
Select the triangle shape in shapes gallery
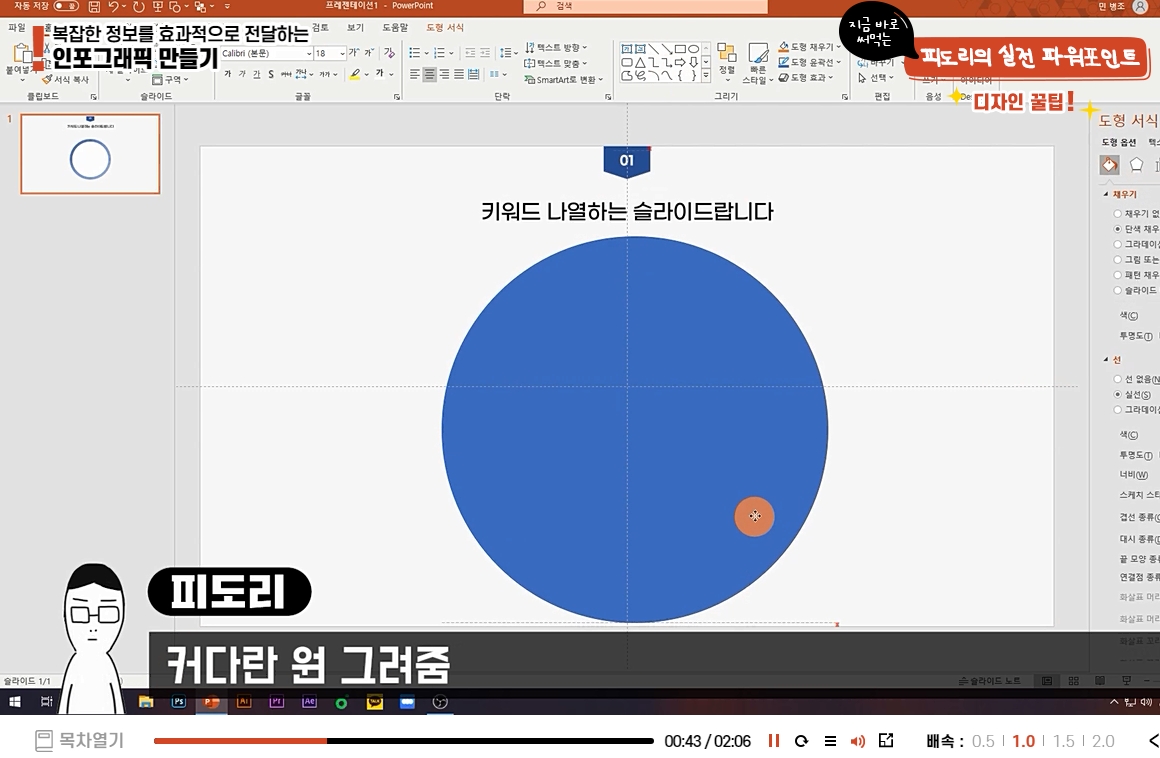[x=641, y=62]
